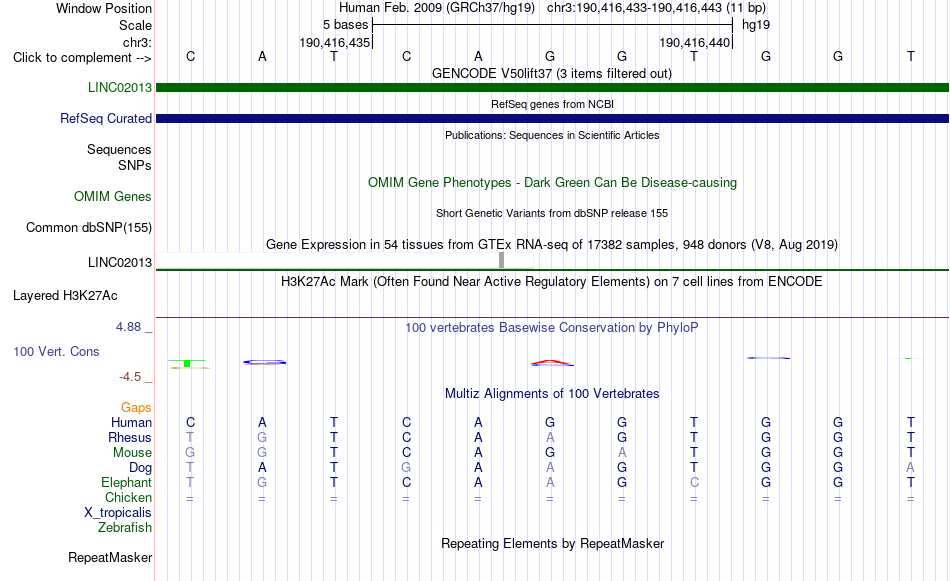Click the 100 vertebrates Basewise Conservation title
The image size is (950, 581).
[551, 328]
